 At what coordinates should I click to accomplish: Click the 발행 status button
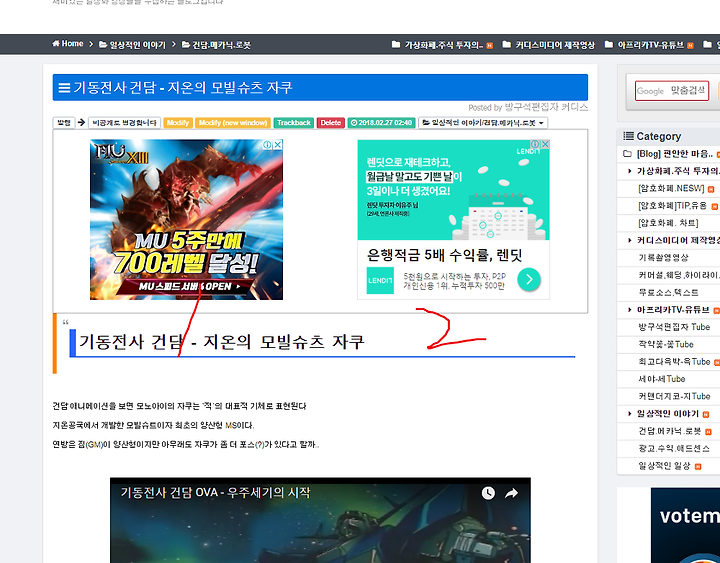64,123
